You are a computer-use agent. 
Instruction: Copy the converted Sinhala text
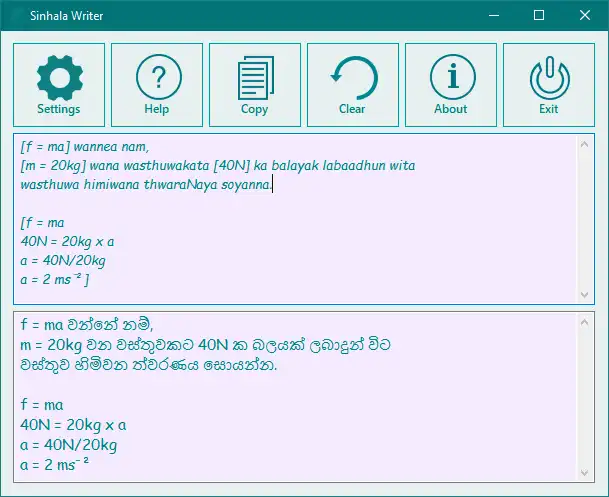(x=255, y=85)
